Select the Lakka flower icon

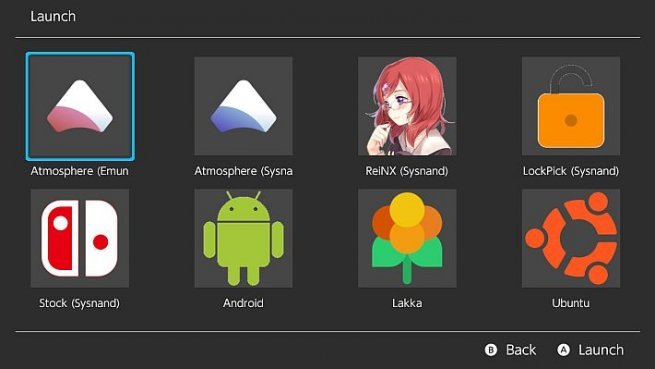(x=407, y=238)
